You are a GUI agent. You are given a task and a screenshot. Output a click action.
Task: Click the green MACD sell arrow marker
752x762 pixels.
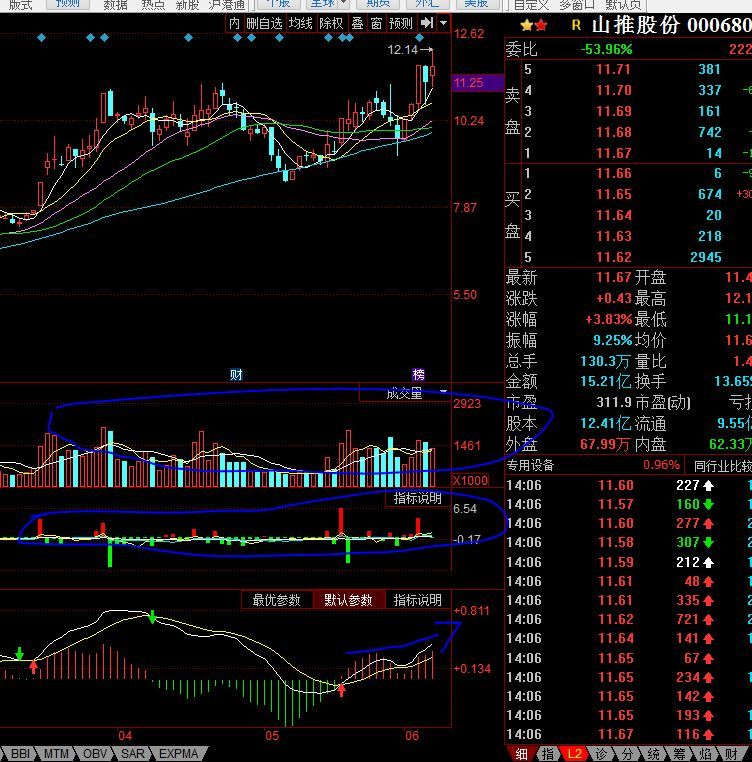[152, 617]
